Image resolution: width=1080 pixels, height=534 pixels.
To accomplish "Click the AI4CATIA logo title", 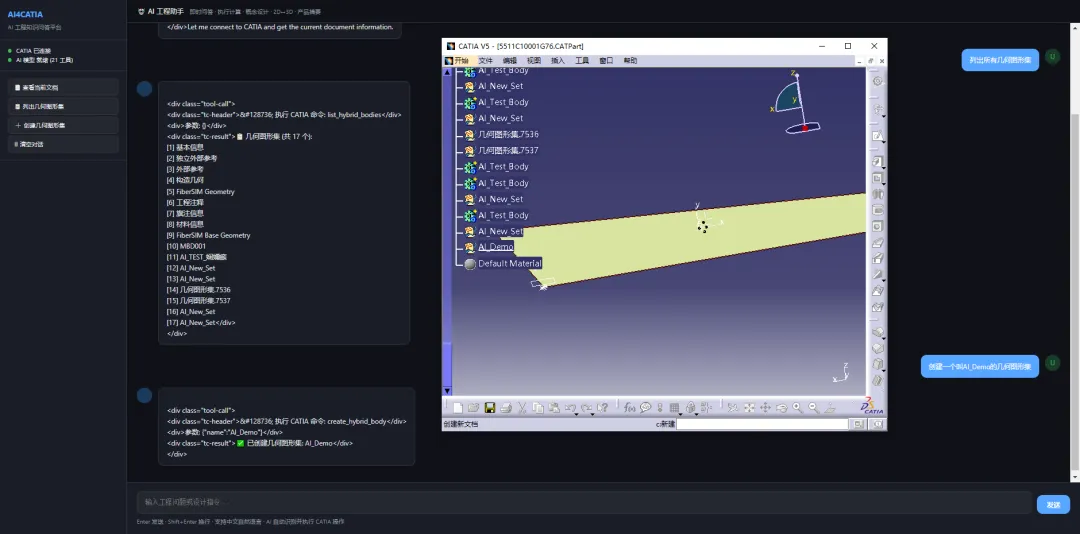I will (x=25, y=14).
